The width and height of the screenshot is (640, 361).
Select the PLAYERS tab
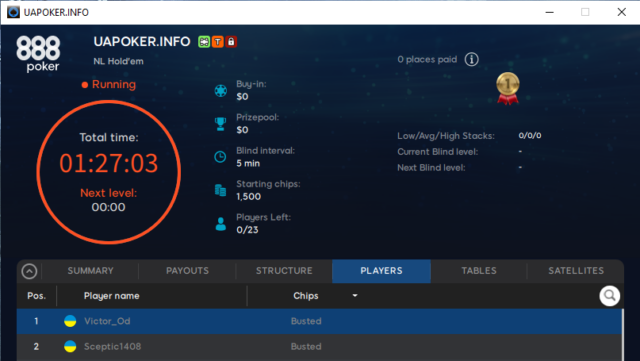pos(381,271)
